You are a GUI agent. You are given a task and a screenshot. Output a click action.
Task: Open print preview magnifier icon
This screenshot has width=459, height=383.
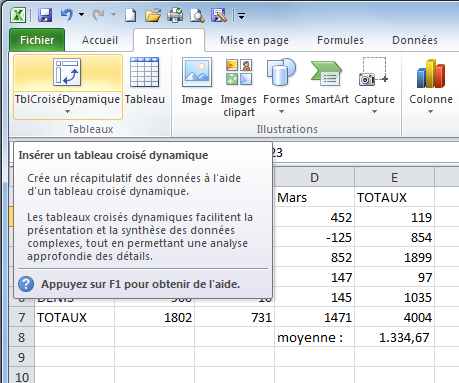[197, 15]
